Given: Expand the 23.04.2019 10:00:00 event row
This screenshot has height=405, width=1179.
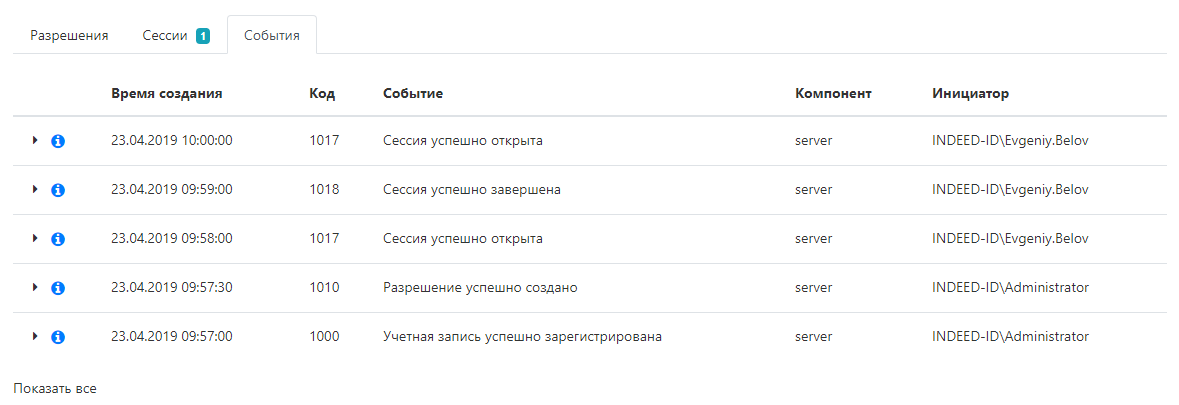Looking at the screenshot, I should (x=35, y=141).
